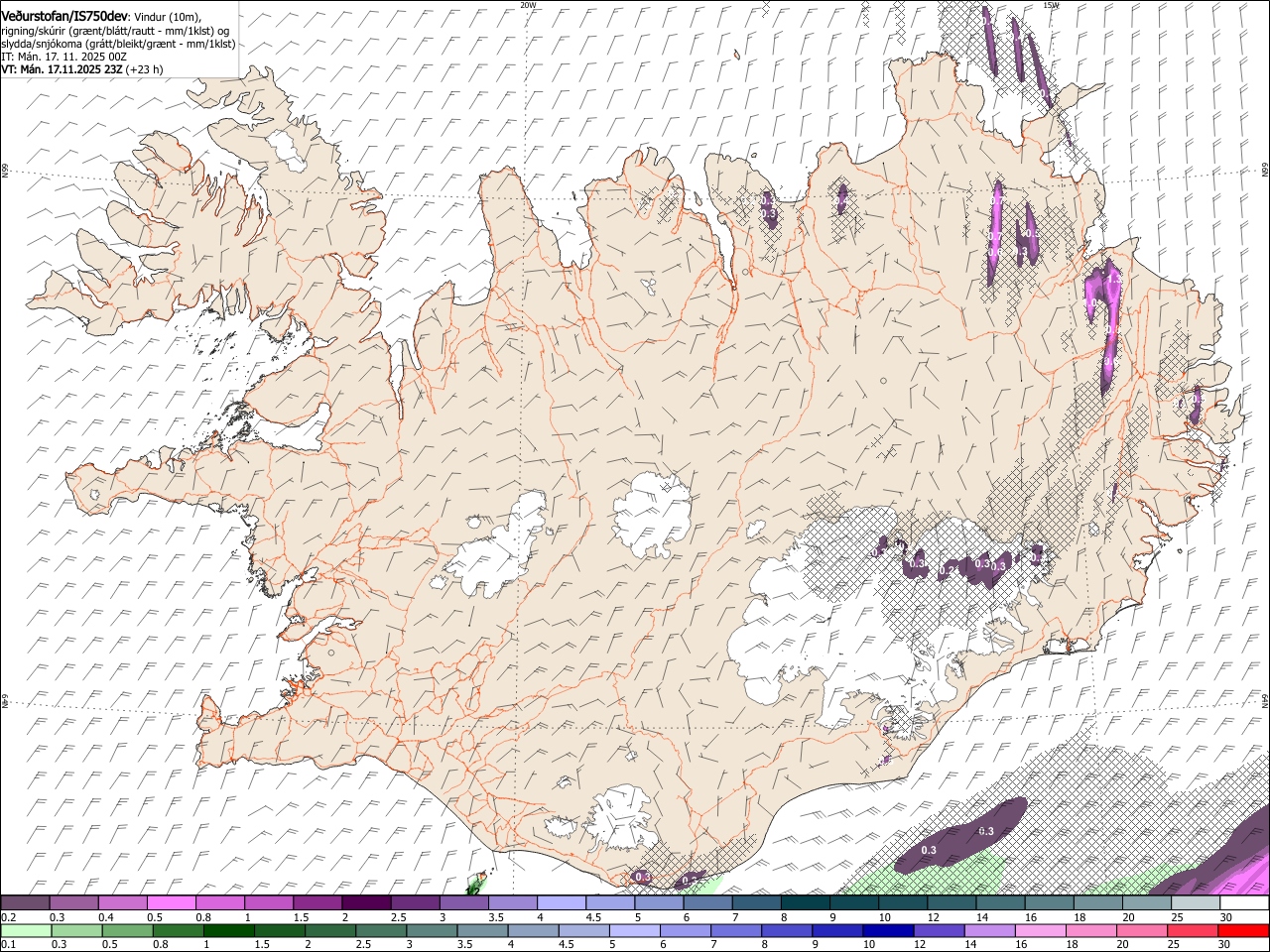Screen dimensions: 1270x952
Task: Click the dark plum 0.2 swatch in upper legend row
Action: coord(25,903)
